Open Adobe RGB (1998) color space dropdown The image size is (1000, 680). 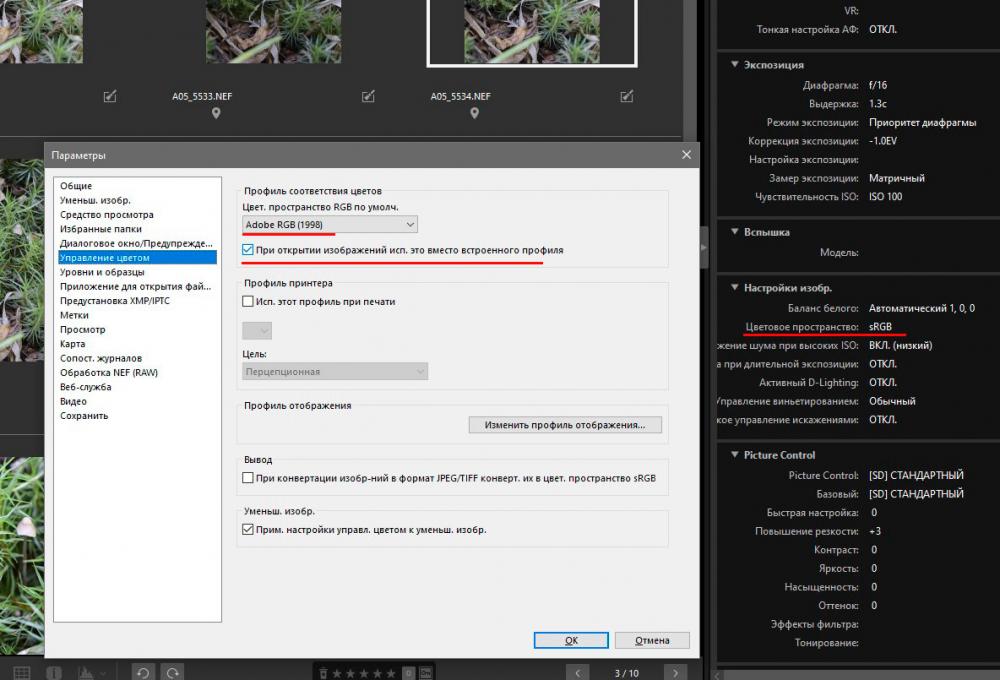[330, 225]
